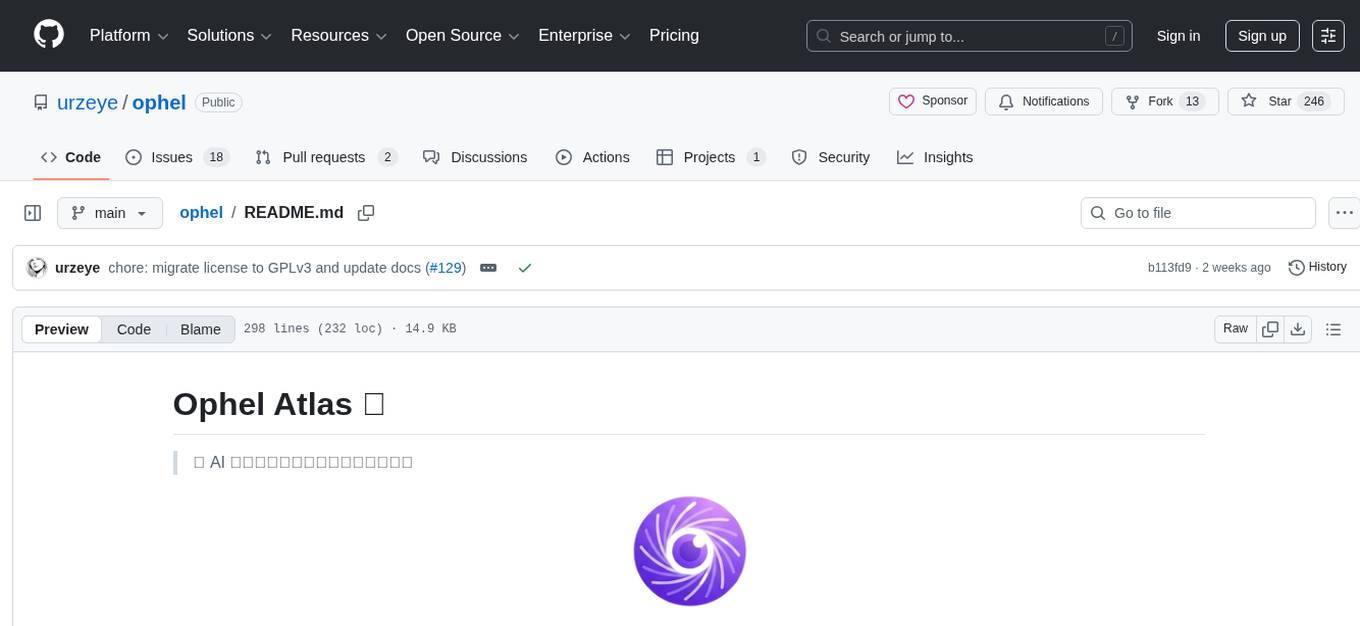This screenshot has width=1360, height=626.
Task: Copy the raw README content
Action: tap(1270, 328)
